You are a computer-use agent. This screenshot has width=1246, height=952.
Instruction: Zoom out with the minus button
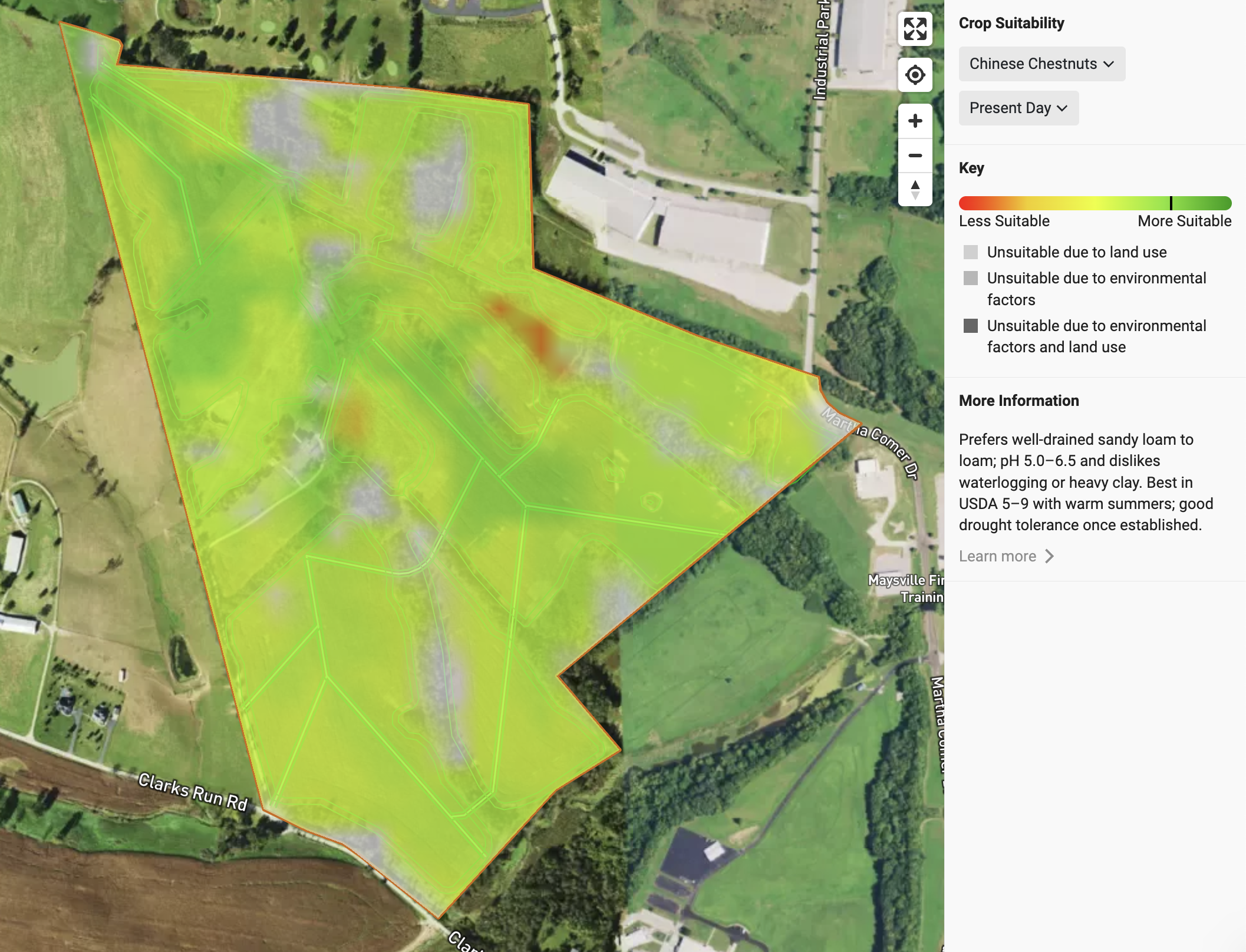[915, 156]
